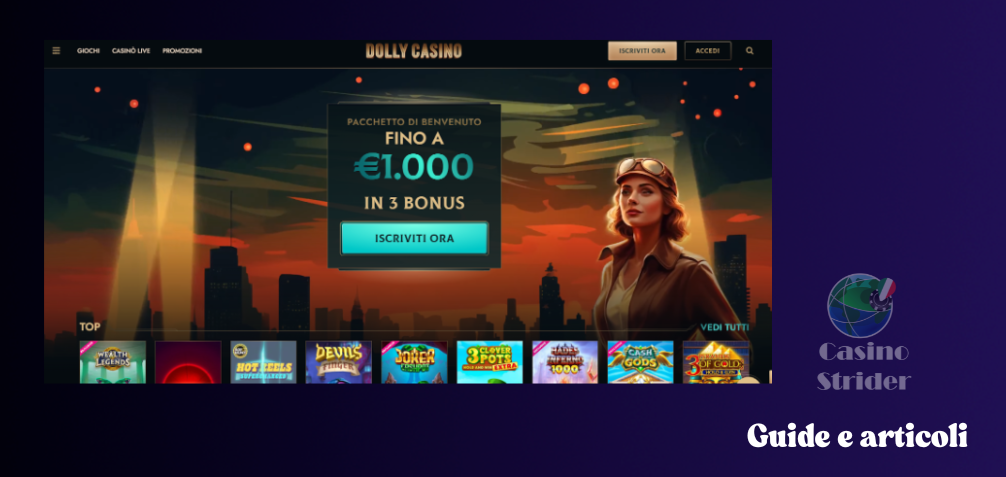Viewport: 1006px width, 477px height.
Task: Click the teal Iscriviti Ora banner button
Action: [x=414, y=239]
